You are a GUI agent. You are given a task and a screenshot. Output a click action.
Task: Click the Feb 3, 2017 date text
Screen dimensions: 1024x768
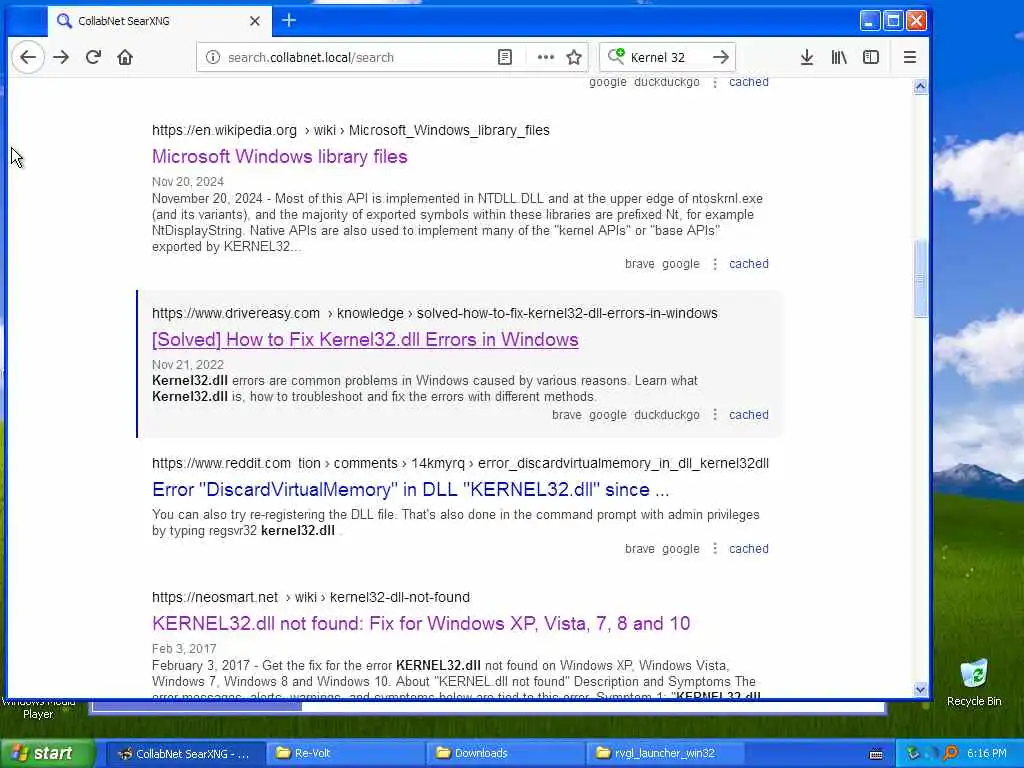tap(184, 648)
